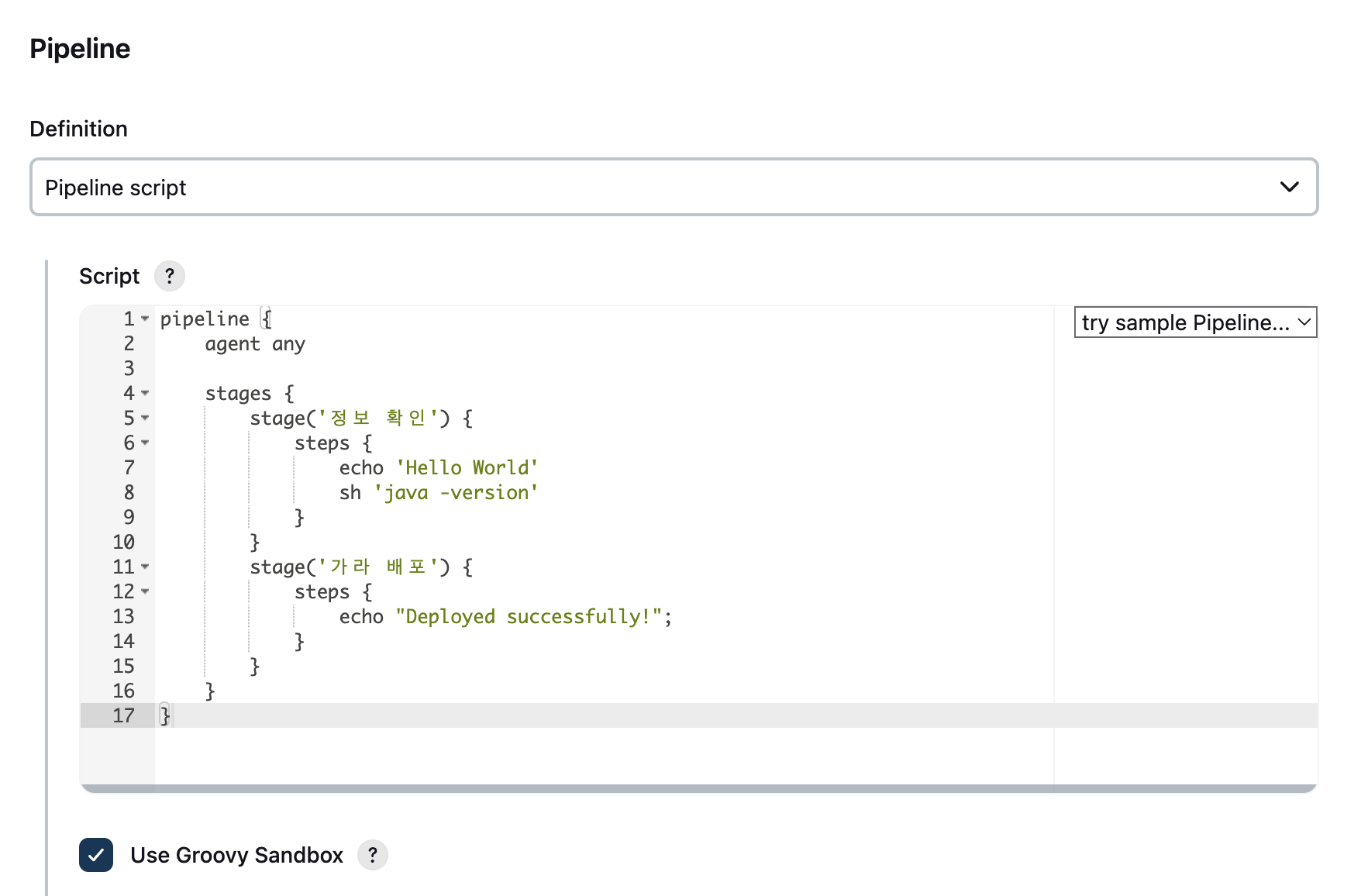This screenshot has height=896, width=1361.
Task: Click line number 10 in the gutter
Action: point(123,542)
